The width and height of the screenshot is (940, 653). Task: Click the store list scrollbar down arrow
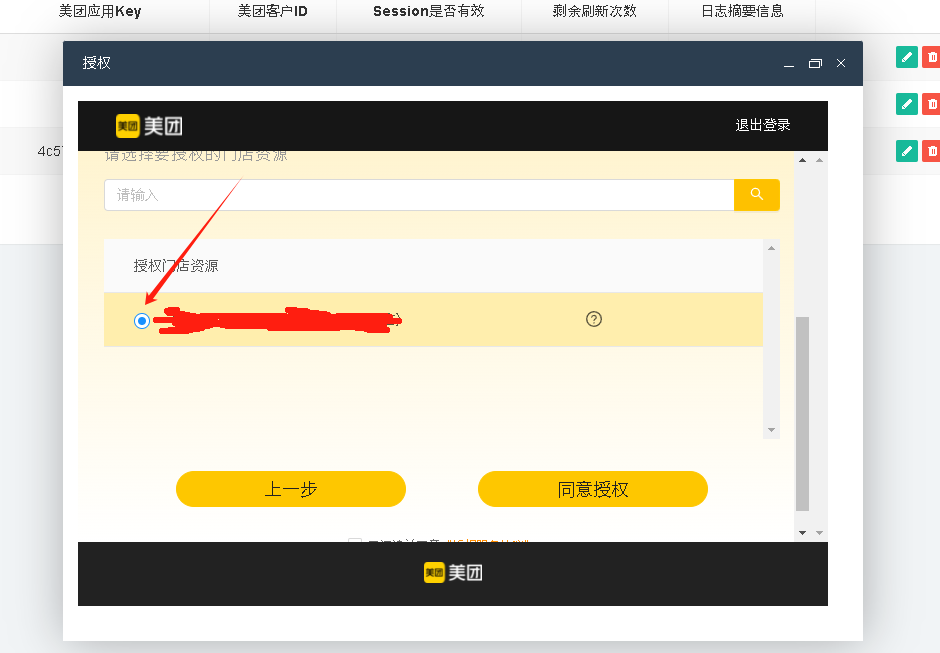click(772, 430)
